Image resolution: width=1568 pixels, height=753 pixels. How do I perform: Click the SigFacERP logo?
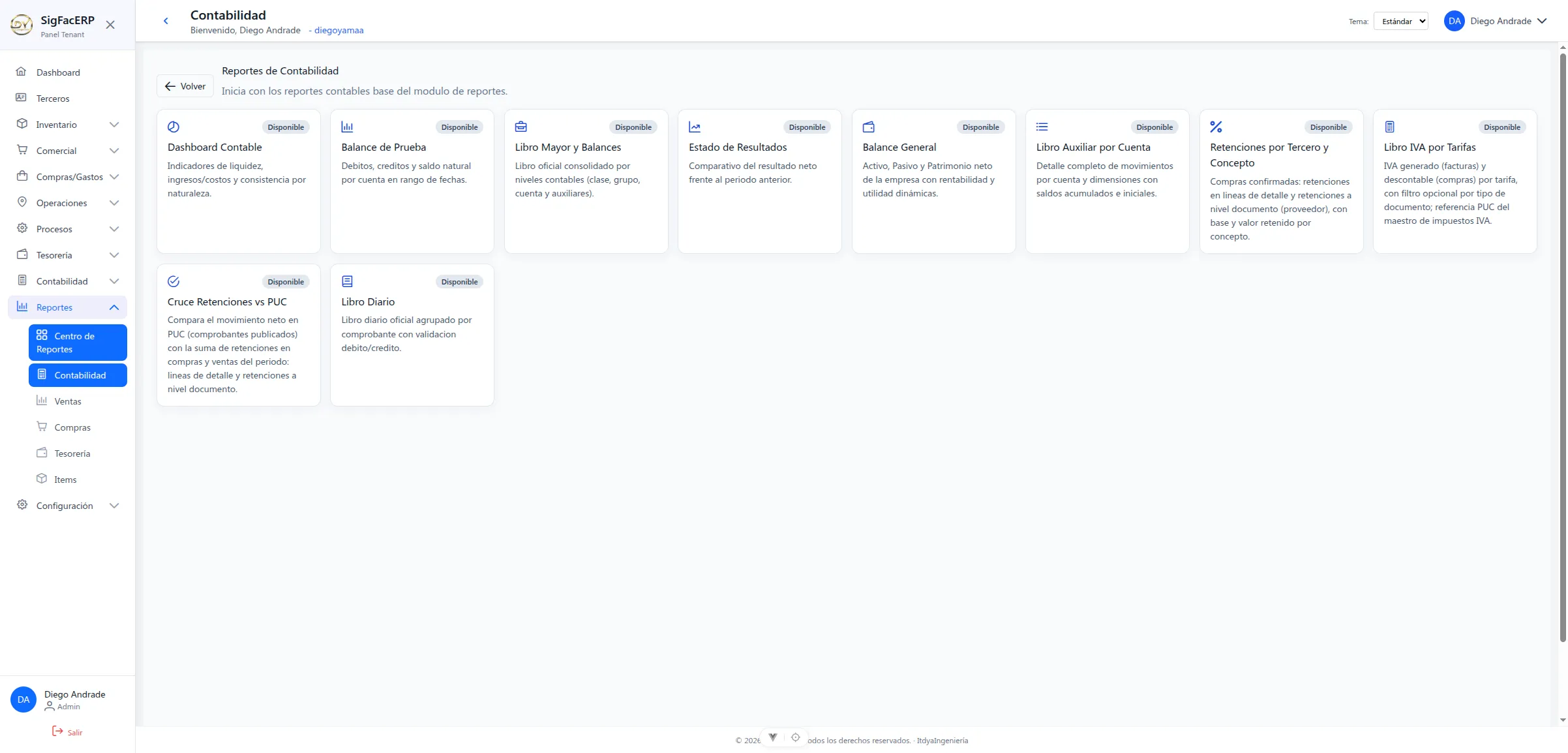point(22,25)
